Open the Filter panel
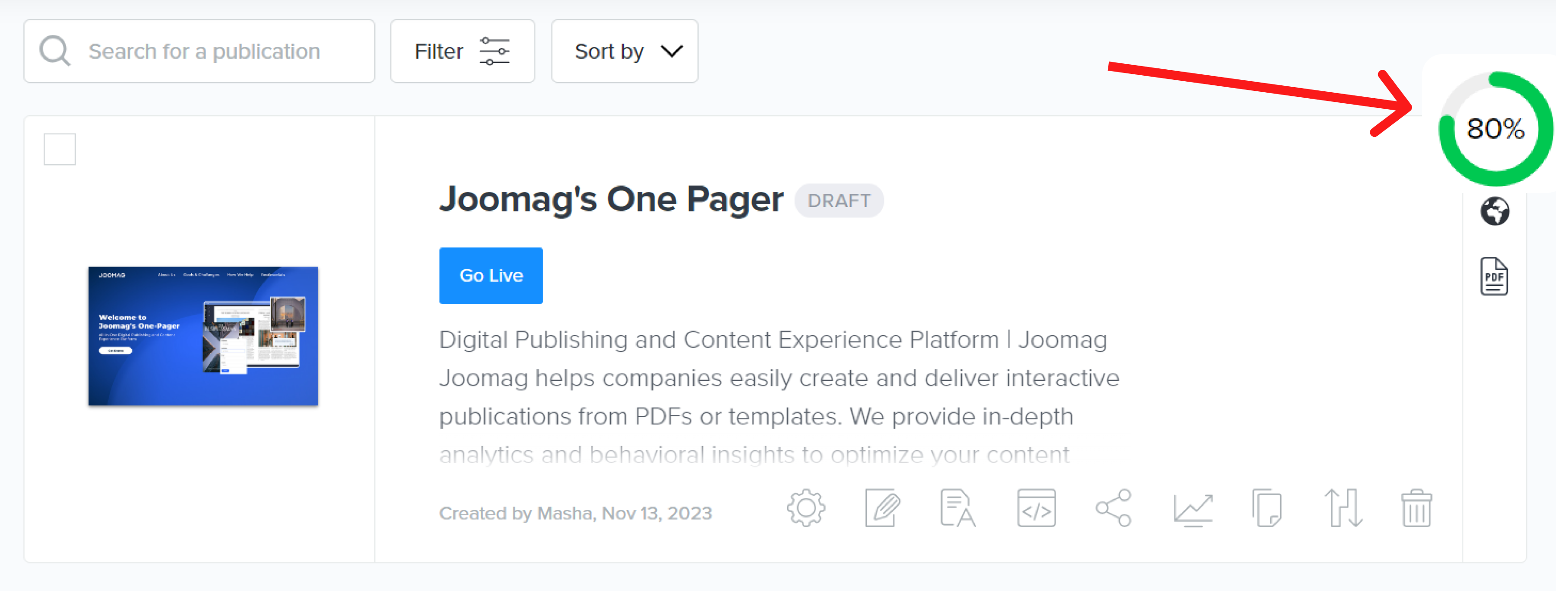Screen dimensions: 1568x591 coord(462,51)
